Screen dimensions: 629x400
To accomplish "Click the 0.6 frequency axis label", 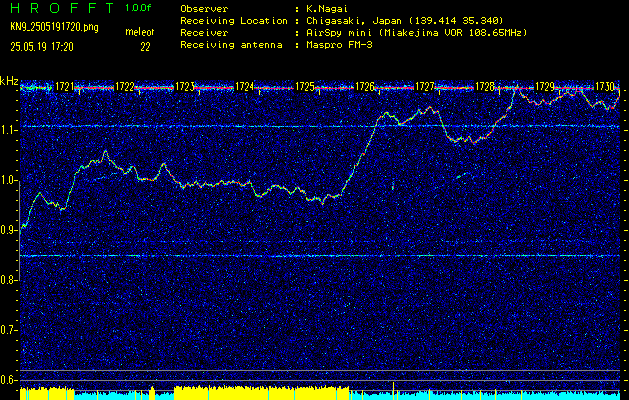I will click(9, 380).
